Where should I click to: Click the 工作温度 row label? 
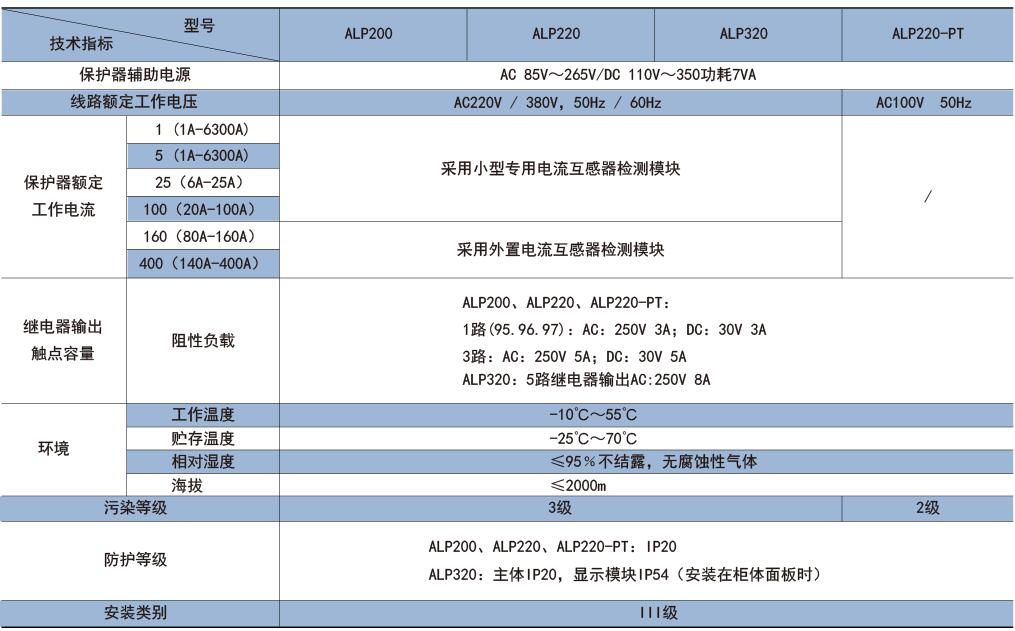coord(202,414)
